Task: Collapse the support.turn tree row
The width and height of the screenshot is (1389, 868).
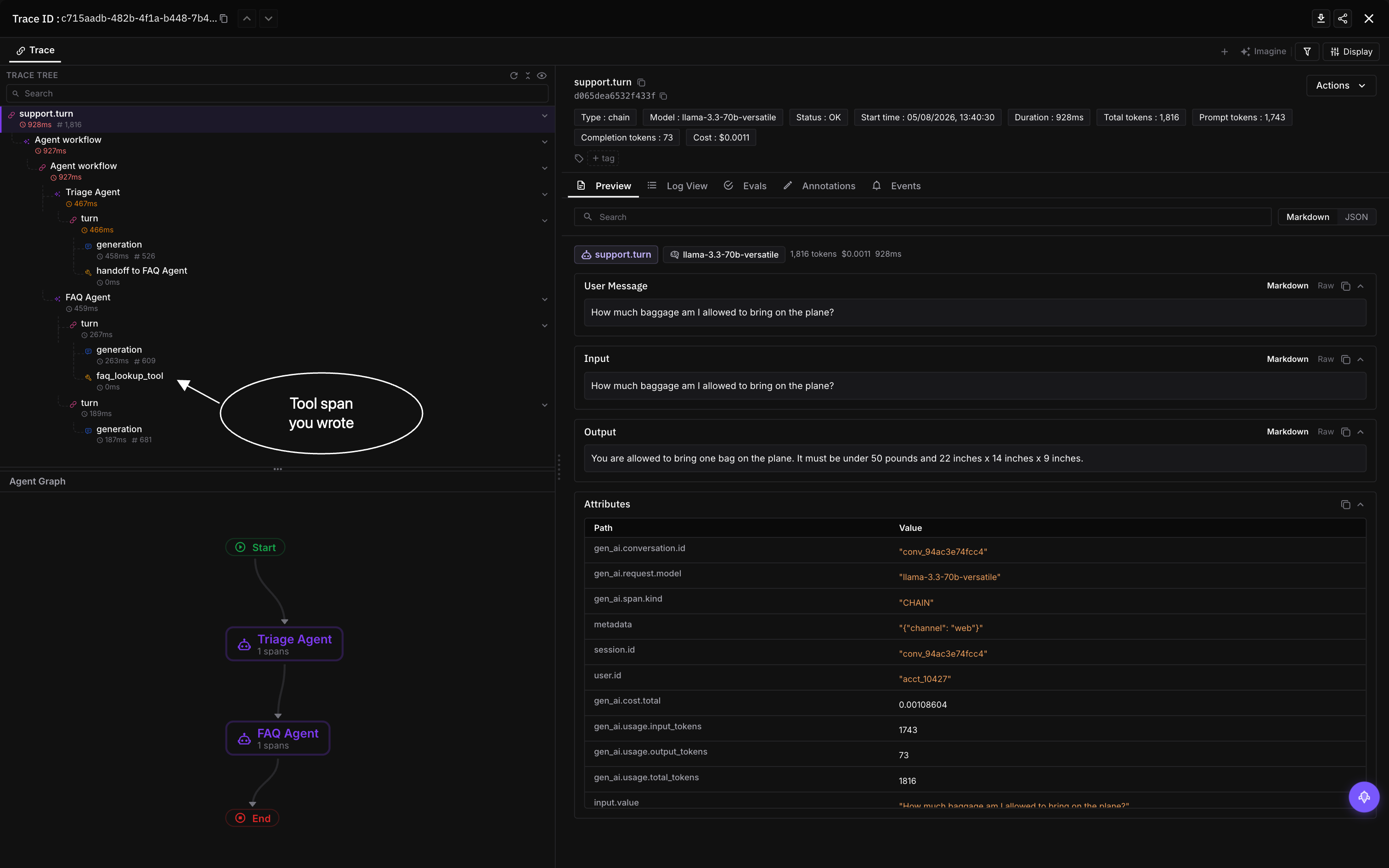Action: pyautogui.click(x=544, y=116)
